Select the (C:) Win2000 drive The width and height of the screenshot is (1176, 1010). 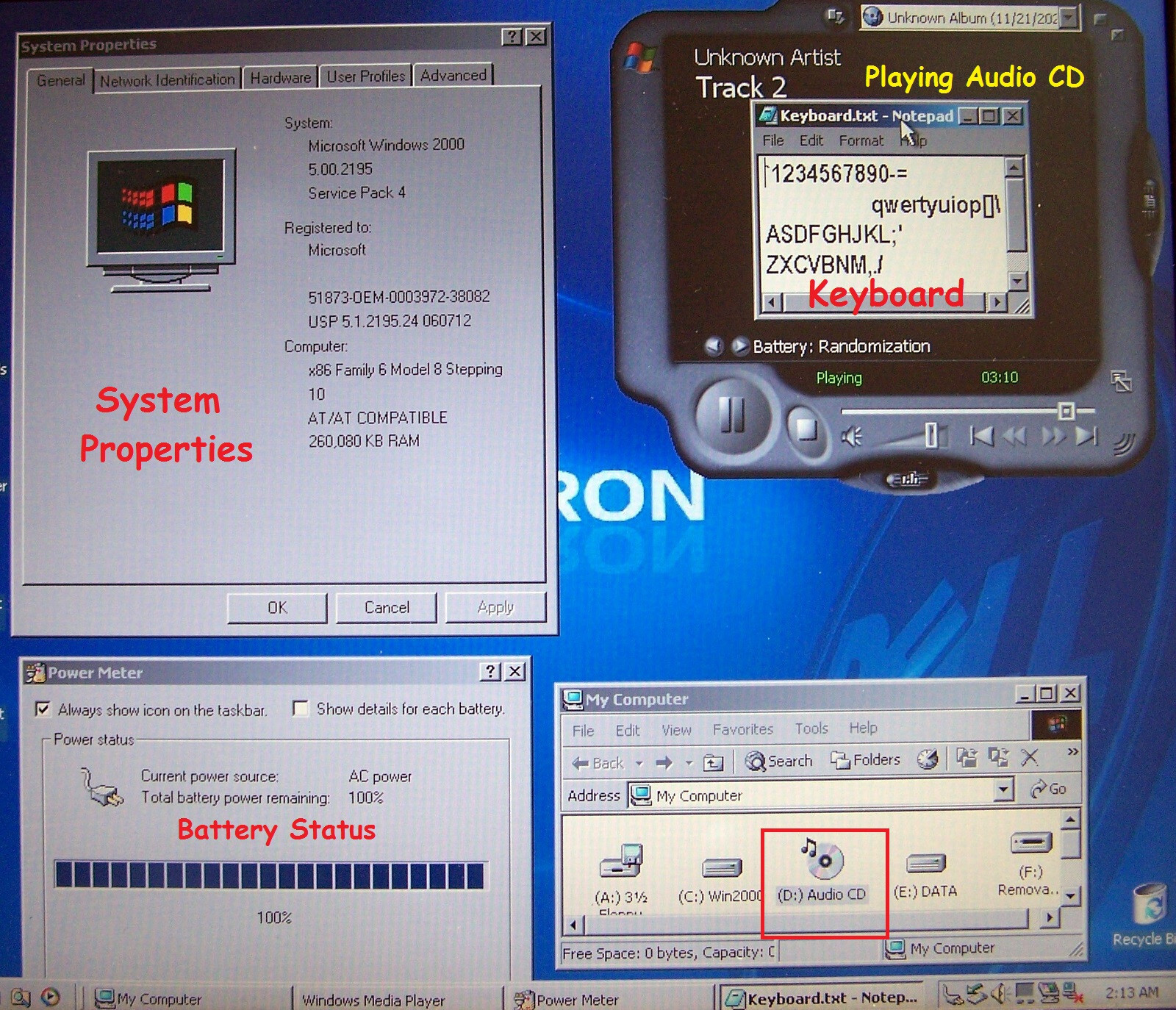(720, 880)
